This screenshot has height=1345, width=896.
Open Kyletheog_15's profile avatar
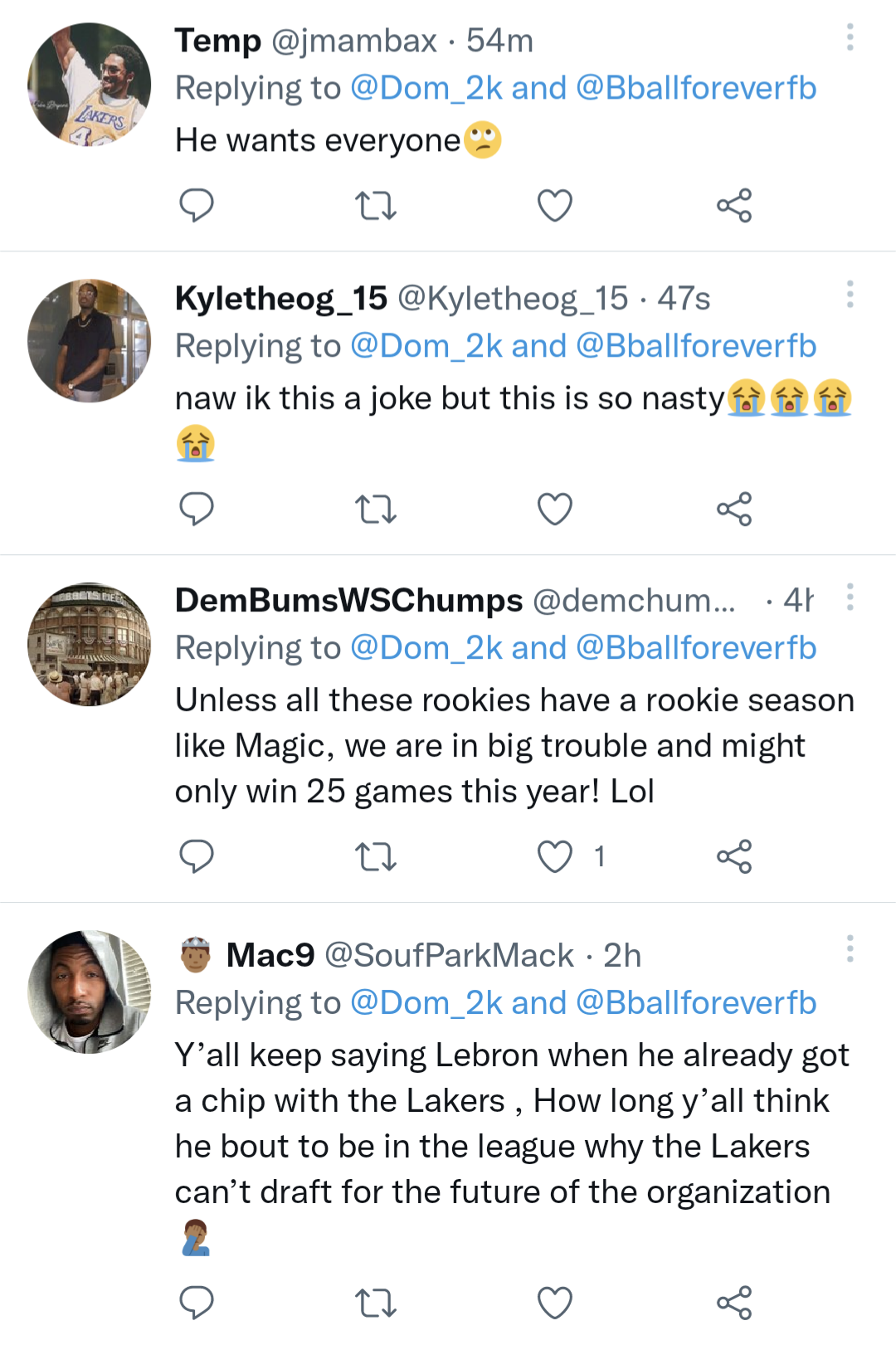coord(90,341)
